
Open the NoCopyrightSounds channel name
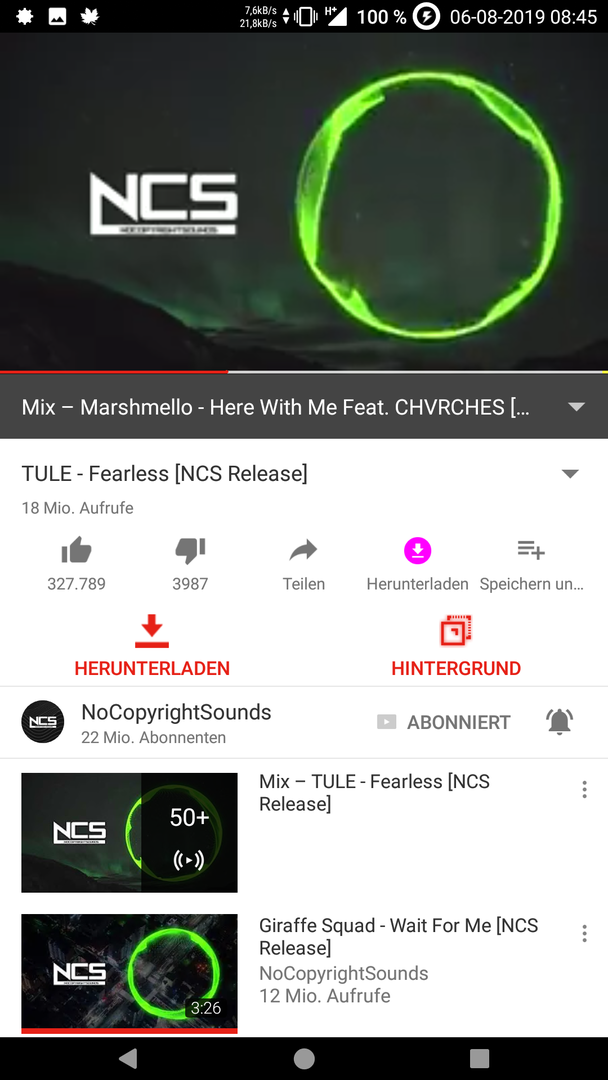coord(176,712)
